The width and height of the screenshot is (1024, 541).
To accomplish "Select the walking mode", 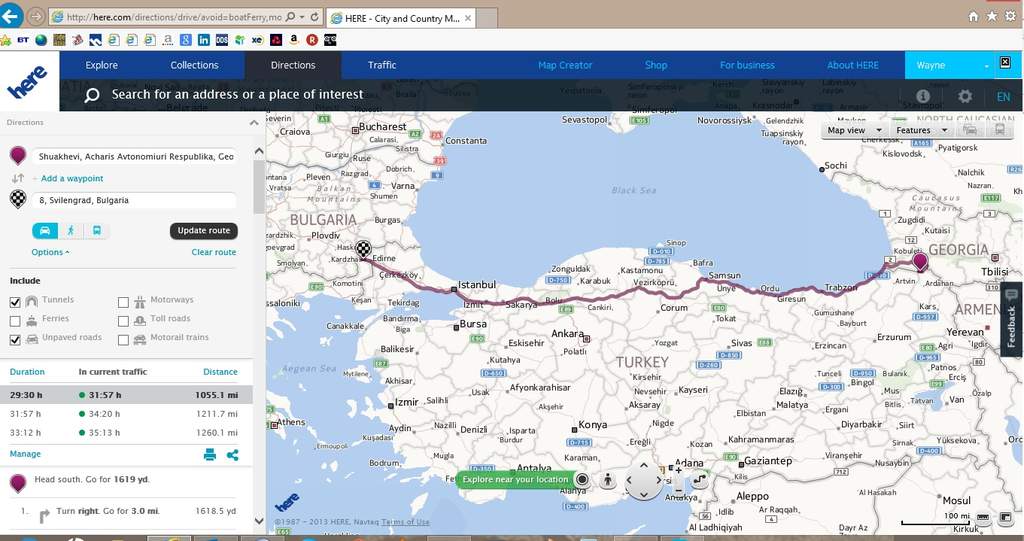I will coord(71,231).
